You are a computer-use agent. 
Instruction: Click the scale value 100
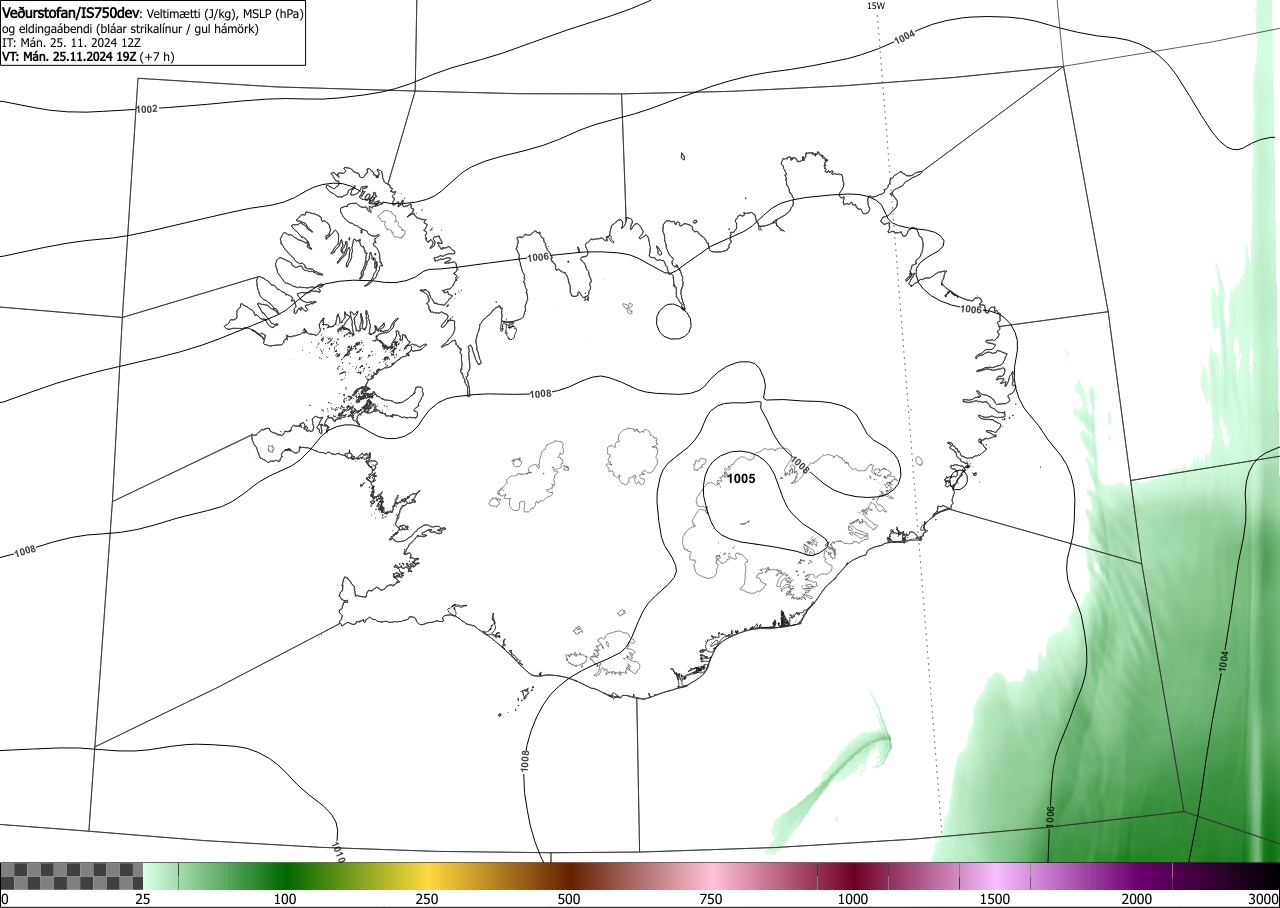[x=285, y=899]
